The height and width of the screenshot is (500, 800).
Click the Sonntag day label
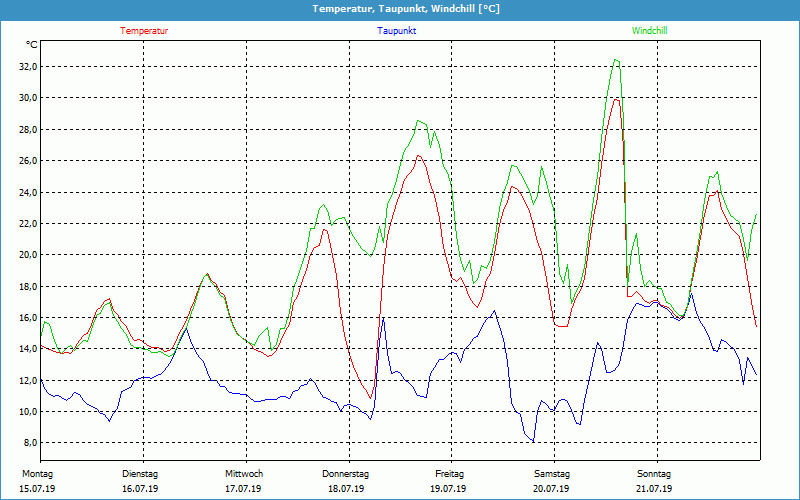click(x=654, y=474)
